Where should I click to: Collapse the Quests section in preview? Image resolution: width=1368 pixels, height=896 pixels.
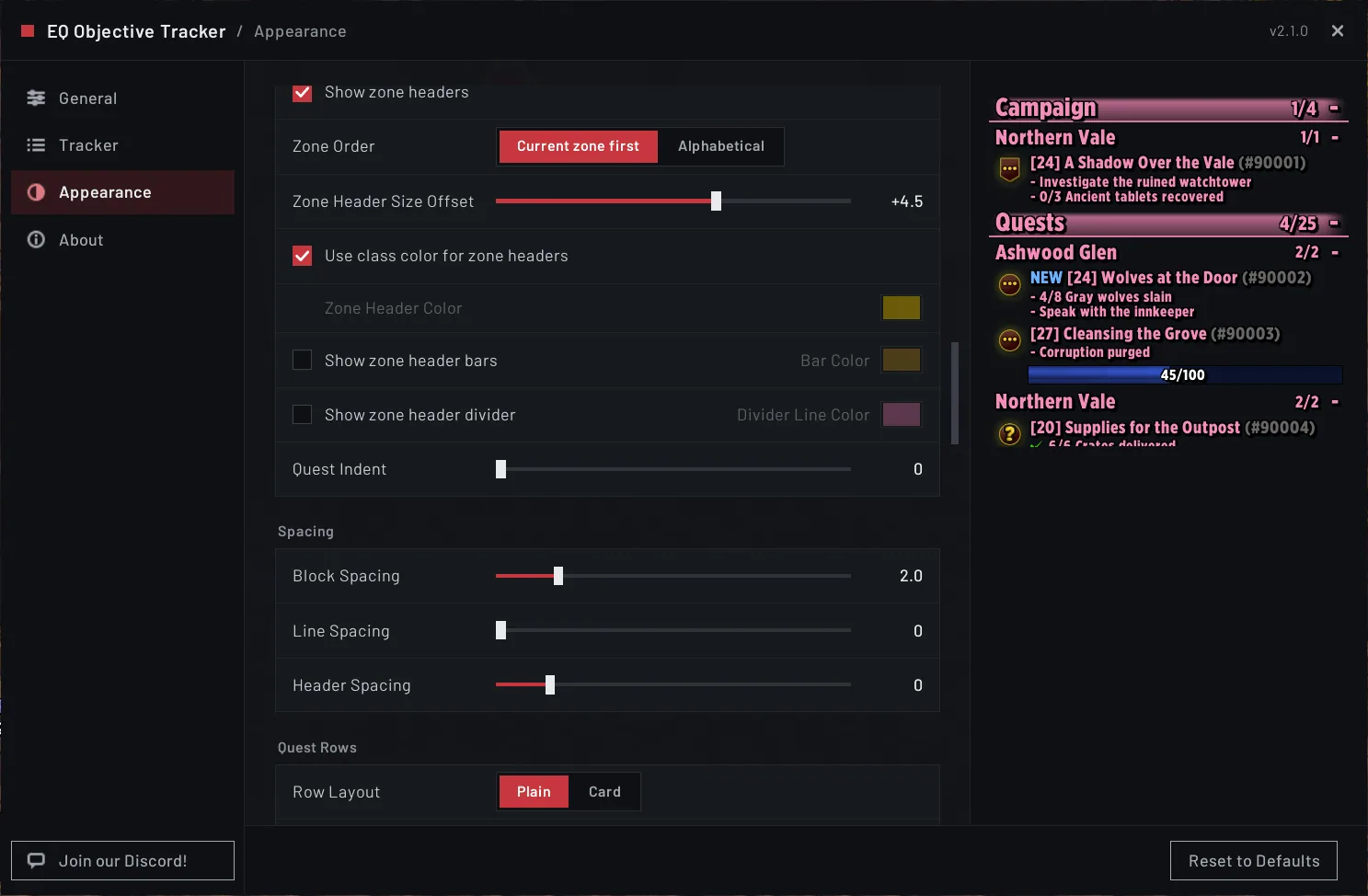coord(1334,223)
